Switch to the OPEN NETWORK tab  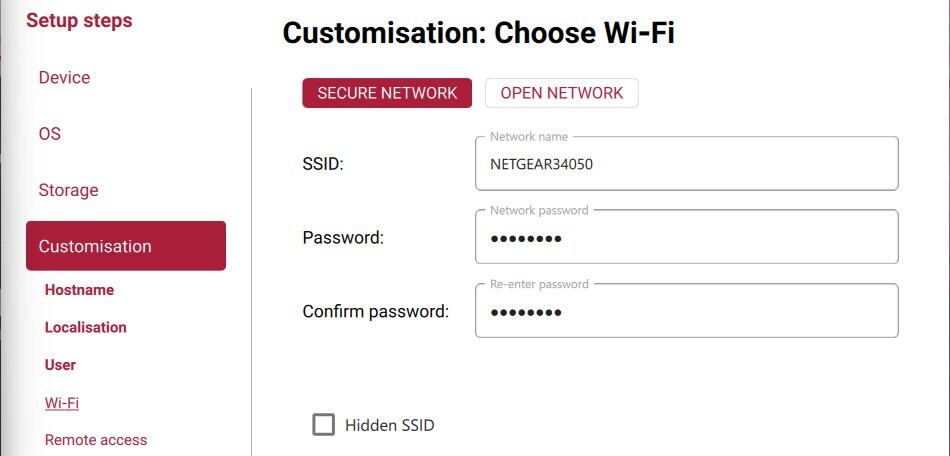point(561,93)
